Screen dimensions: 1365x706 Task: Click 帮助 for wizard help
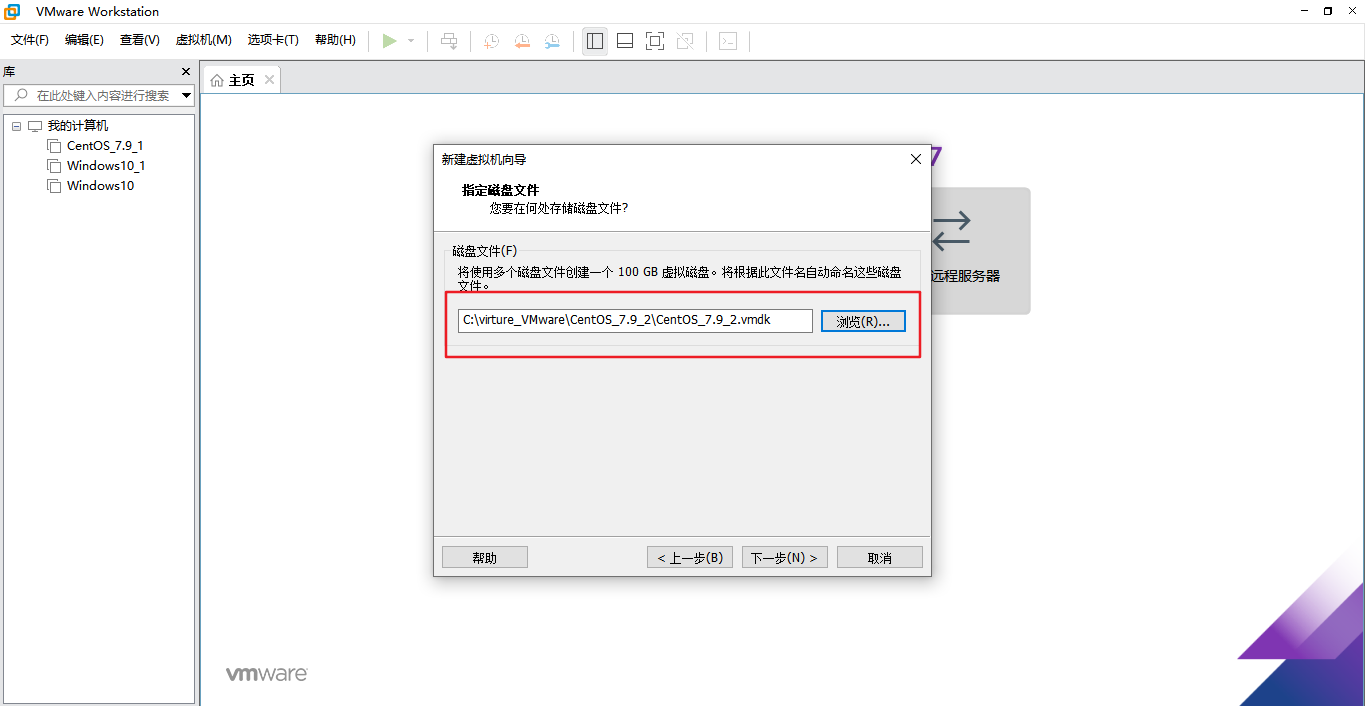484,557
